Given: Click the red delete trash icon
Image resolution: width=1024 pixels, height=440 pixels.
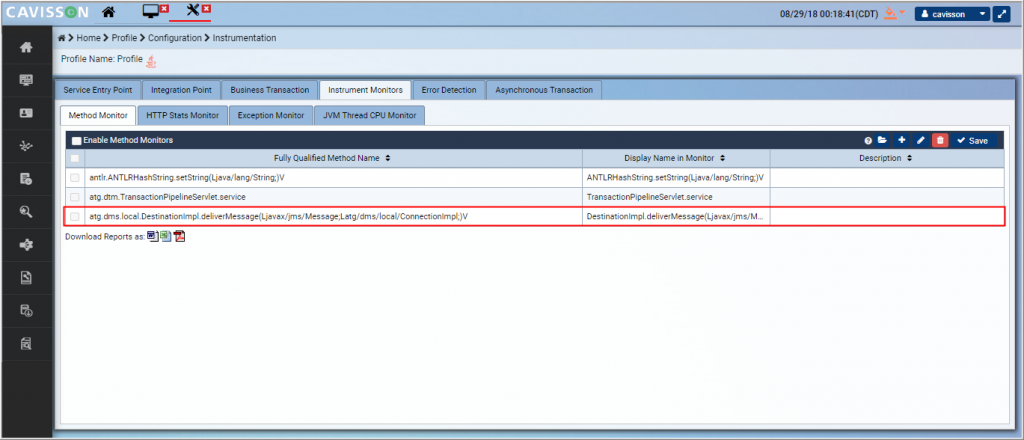Looking at the screenshot, I should coord(939,141).
